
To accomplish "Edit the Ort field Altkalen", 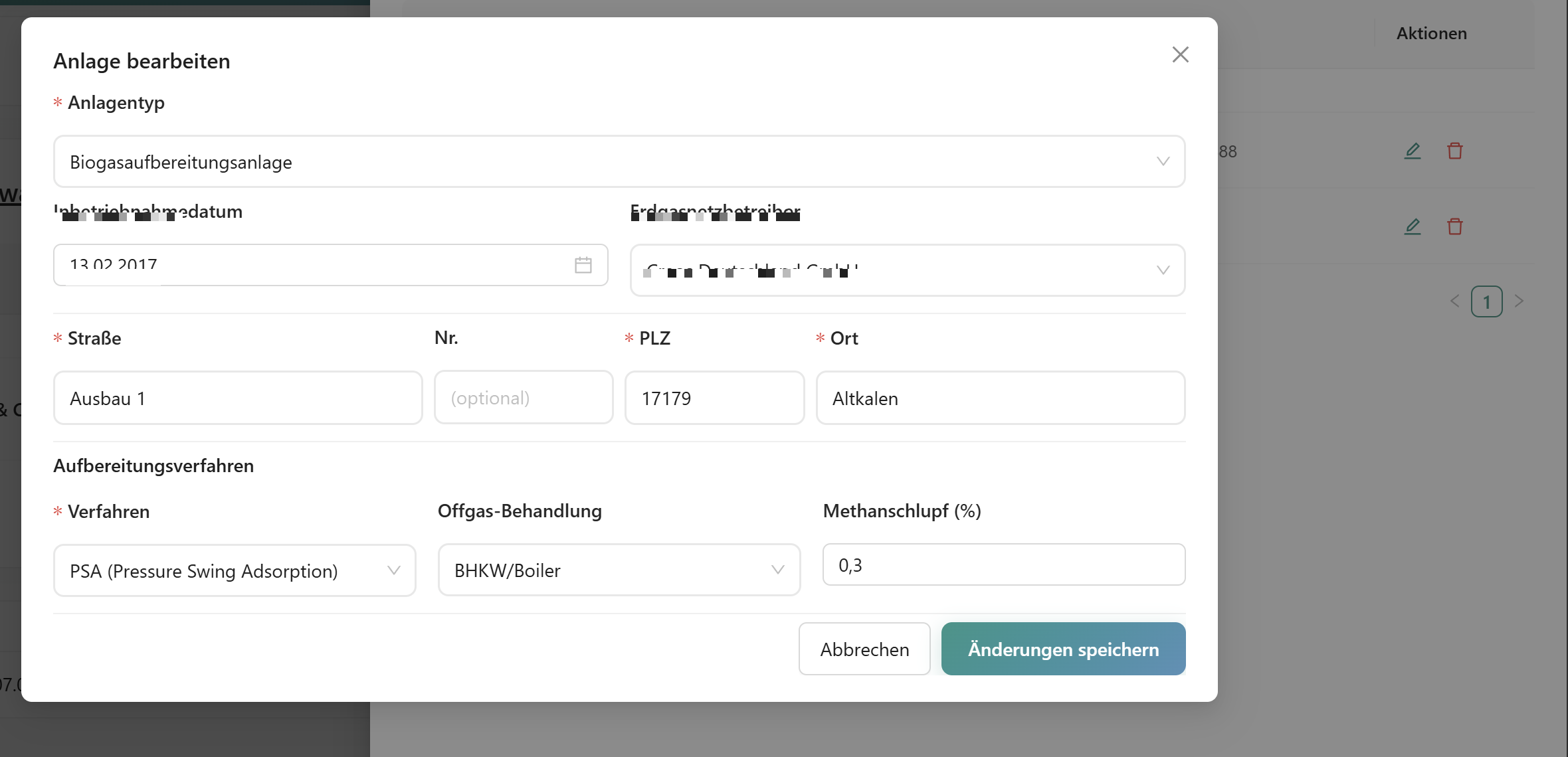I will 999,398.
